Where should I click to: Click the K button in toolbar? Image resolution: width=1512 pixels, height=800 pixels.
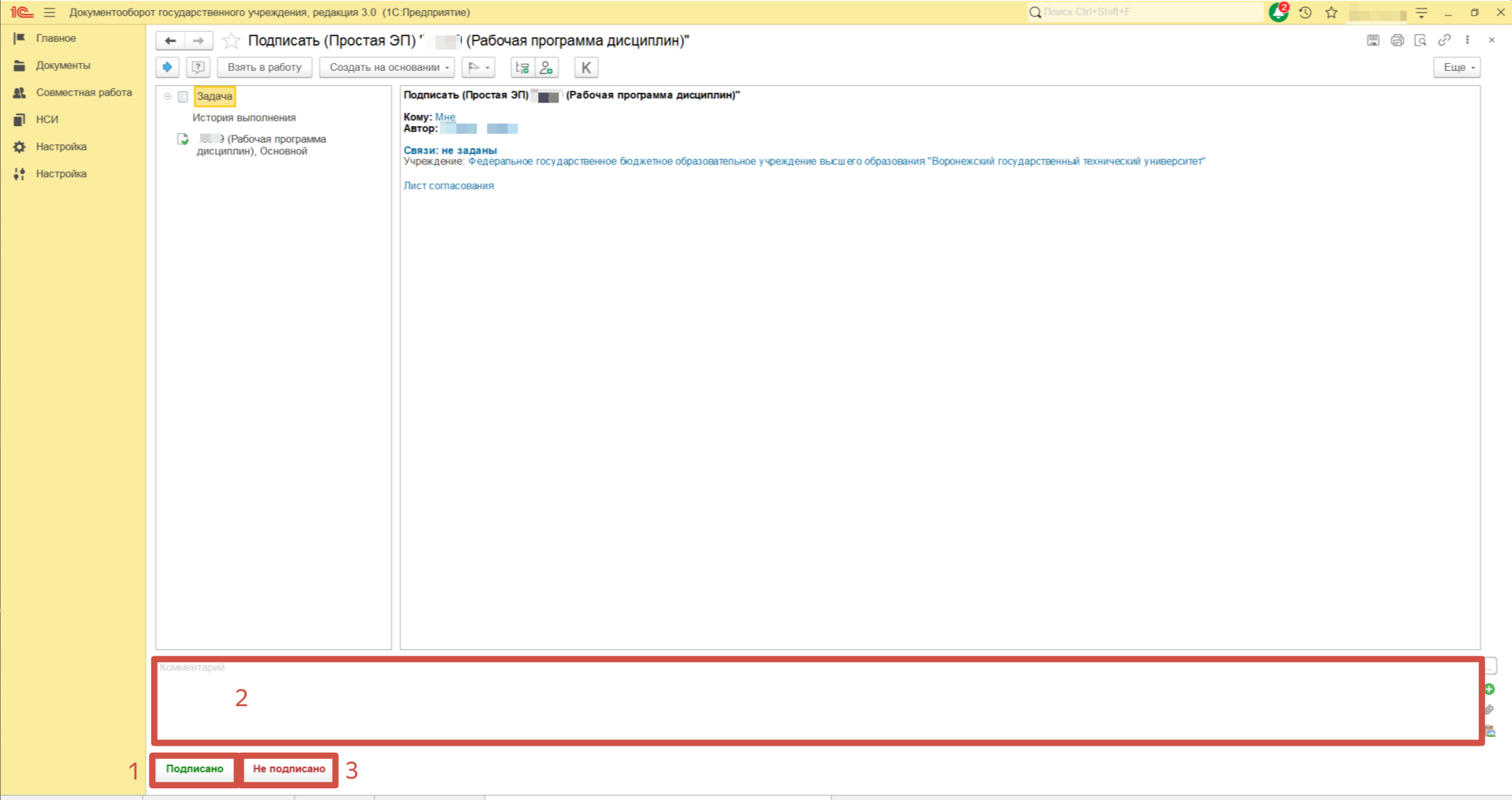(585, 68)
